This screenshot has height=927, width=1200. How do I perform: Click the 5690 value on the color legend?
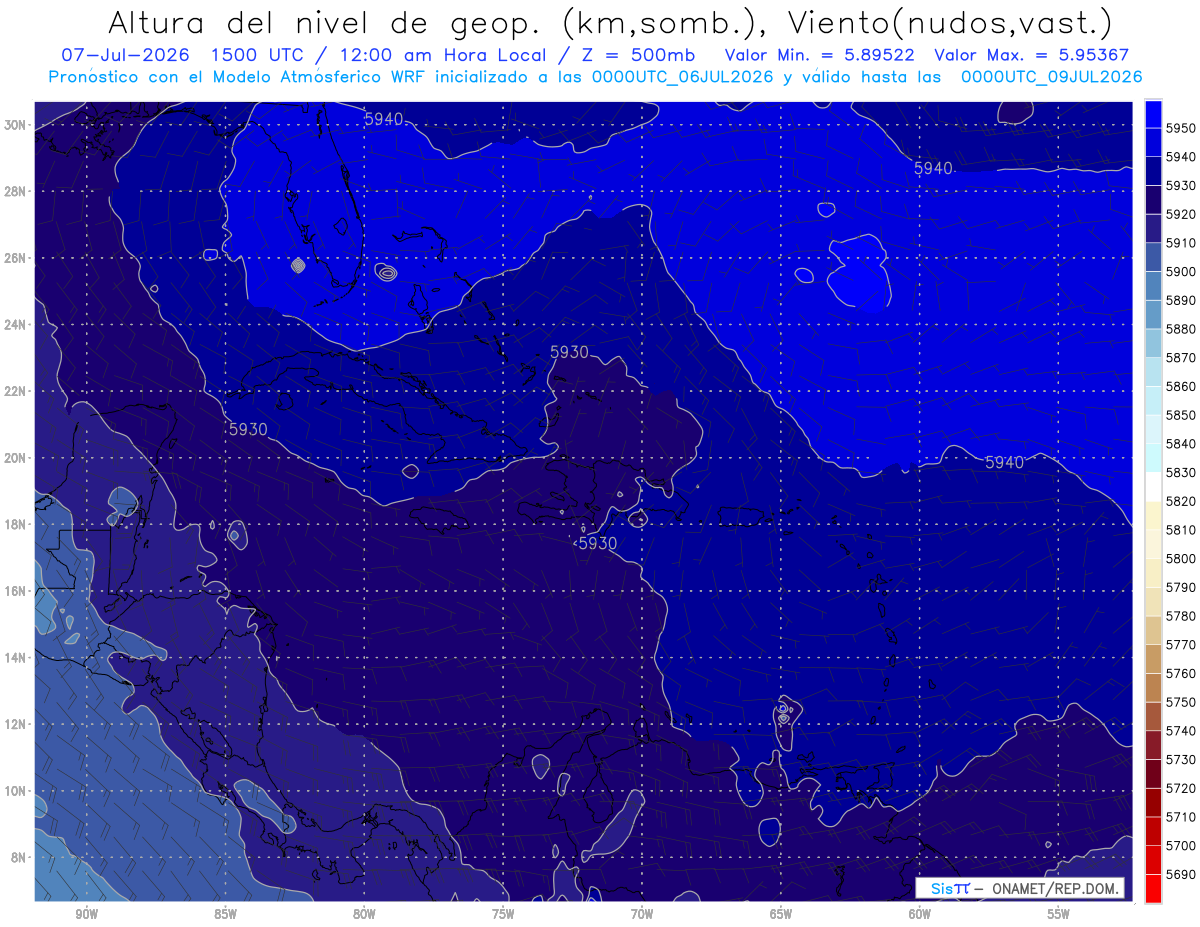1181,874
